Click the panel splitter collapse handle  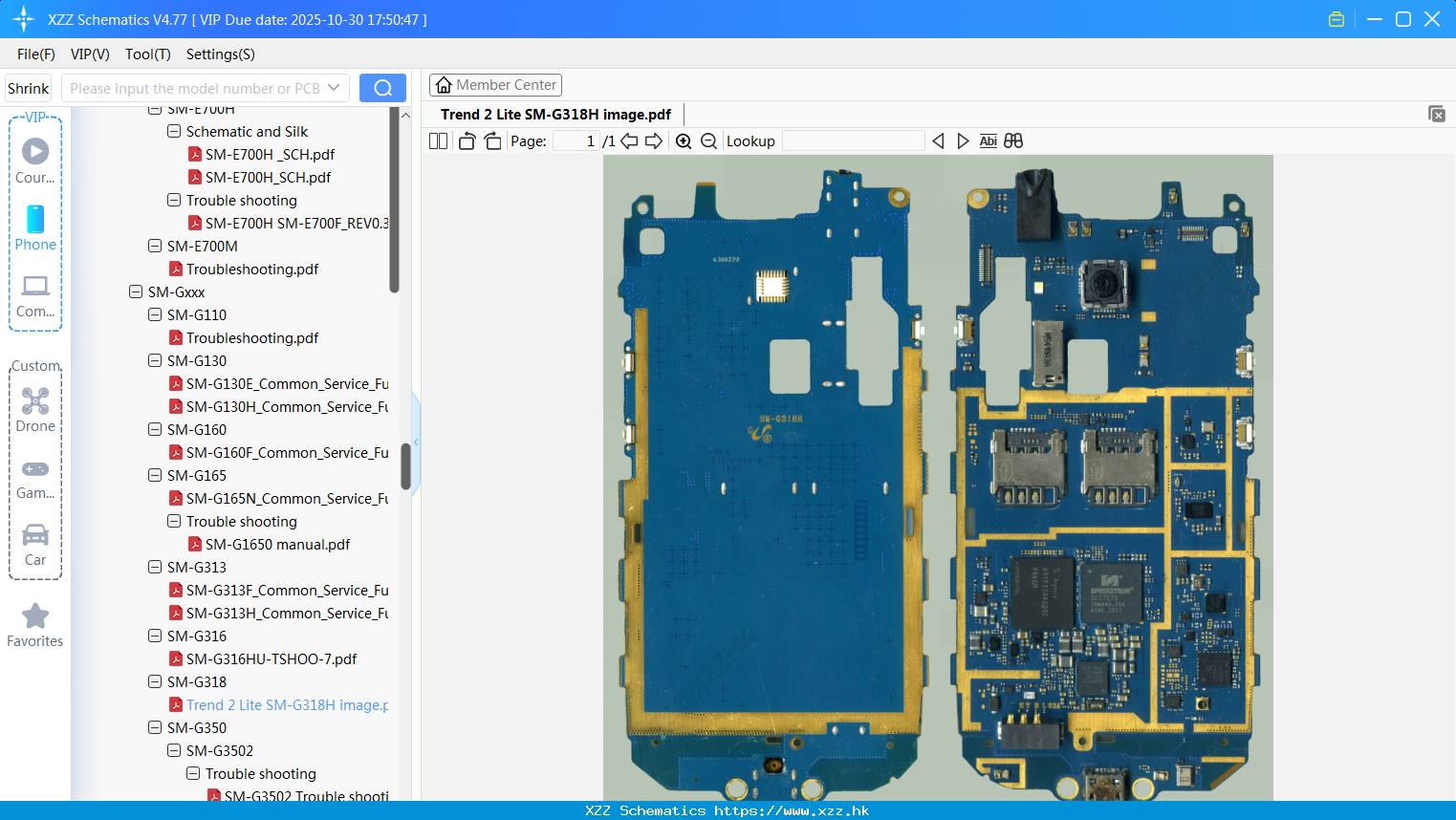coord(416,442)
